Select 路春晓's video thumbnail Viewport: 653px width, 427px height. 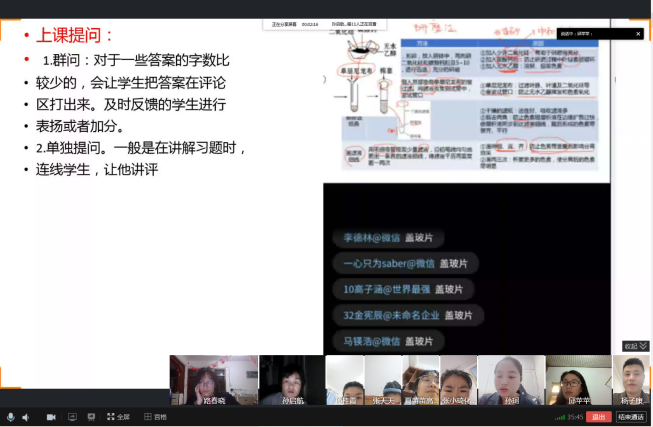click(213, 380)
